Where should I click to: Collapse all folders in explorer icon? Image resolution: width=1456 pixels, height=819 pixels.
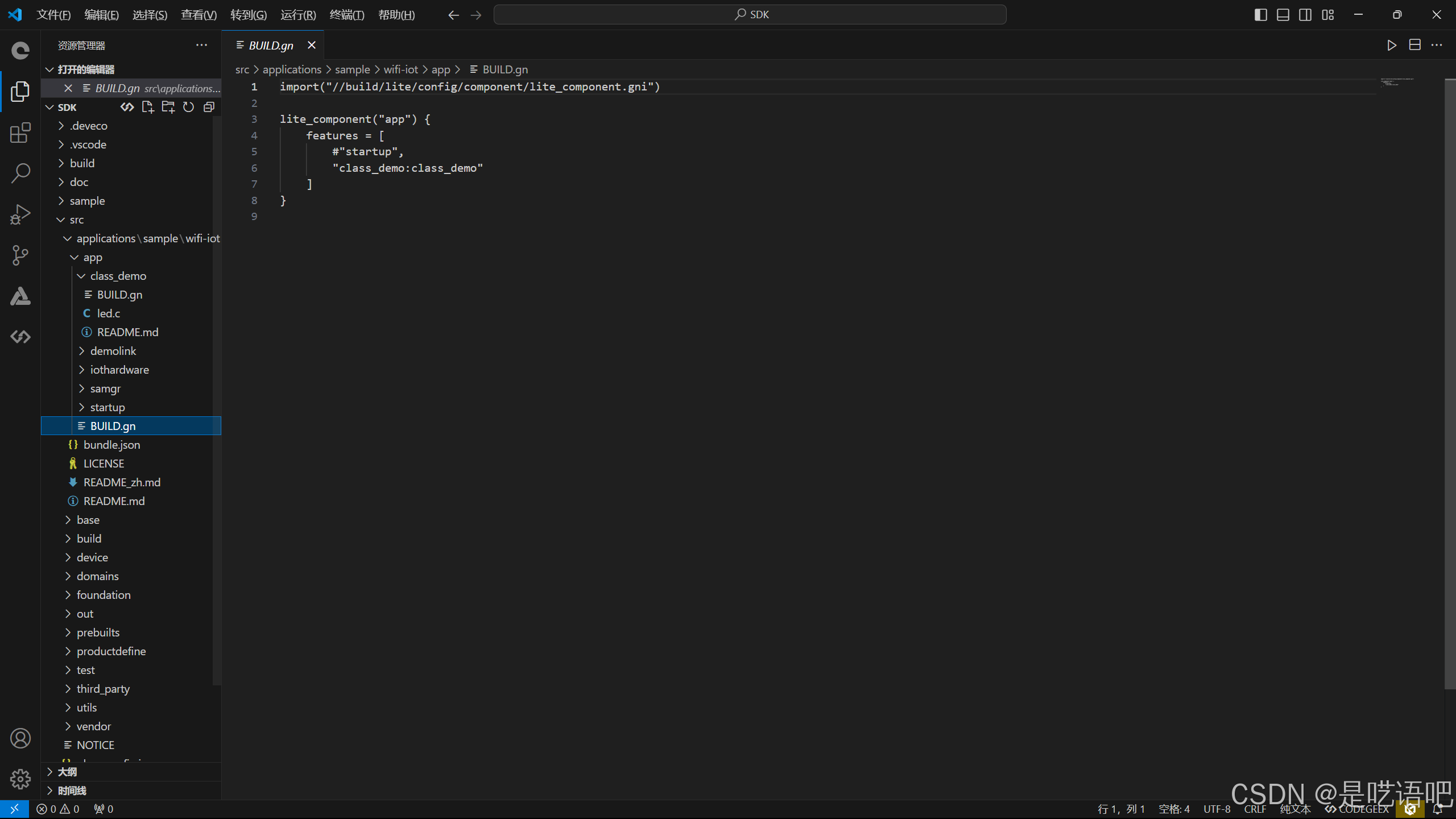[209, 107]
